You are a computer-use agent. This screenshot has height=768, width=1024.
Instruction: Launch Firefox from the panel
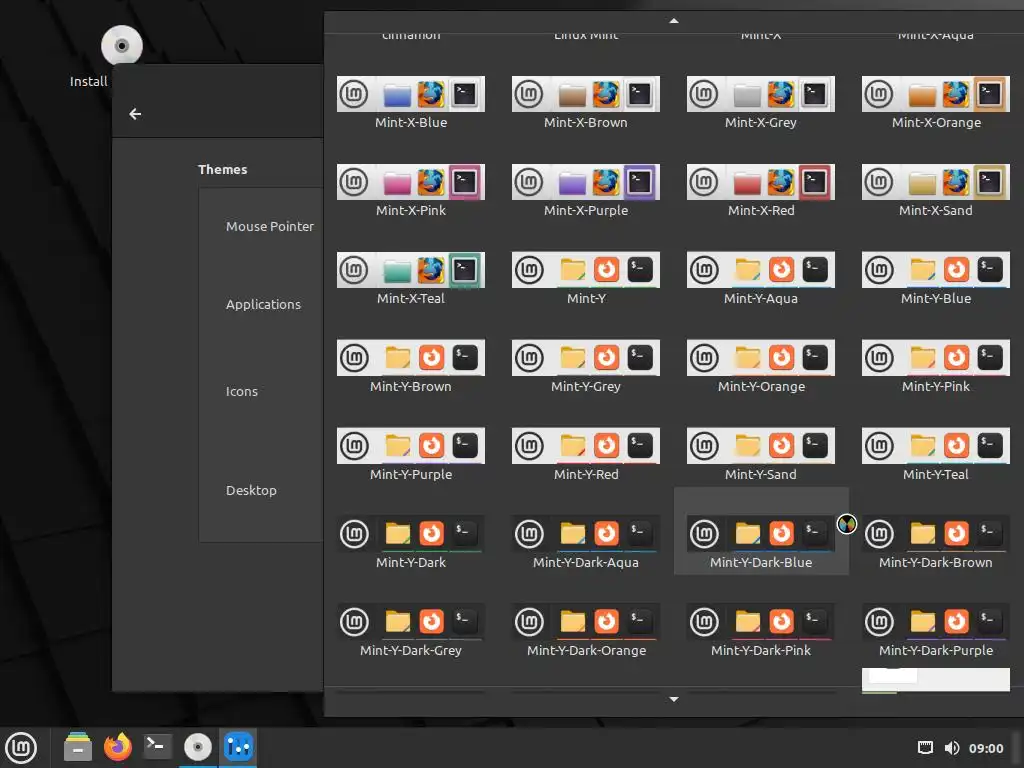[118, 746]
